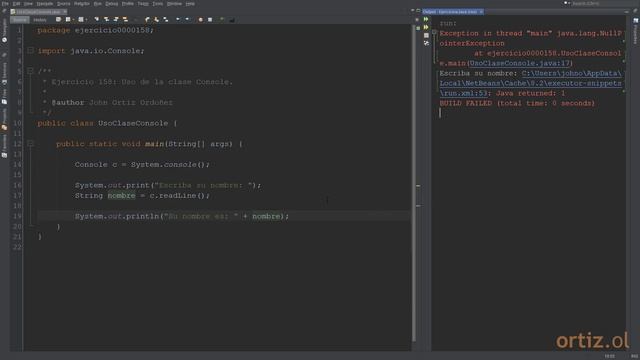The height and width of the screenshot is (360, 640).
Task: Click the Forward navigation toolbar icon
Action: coord(81,20)
